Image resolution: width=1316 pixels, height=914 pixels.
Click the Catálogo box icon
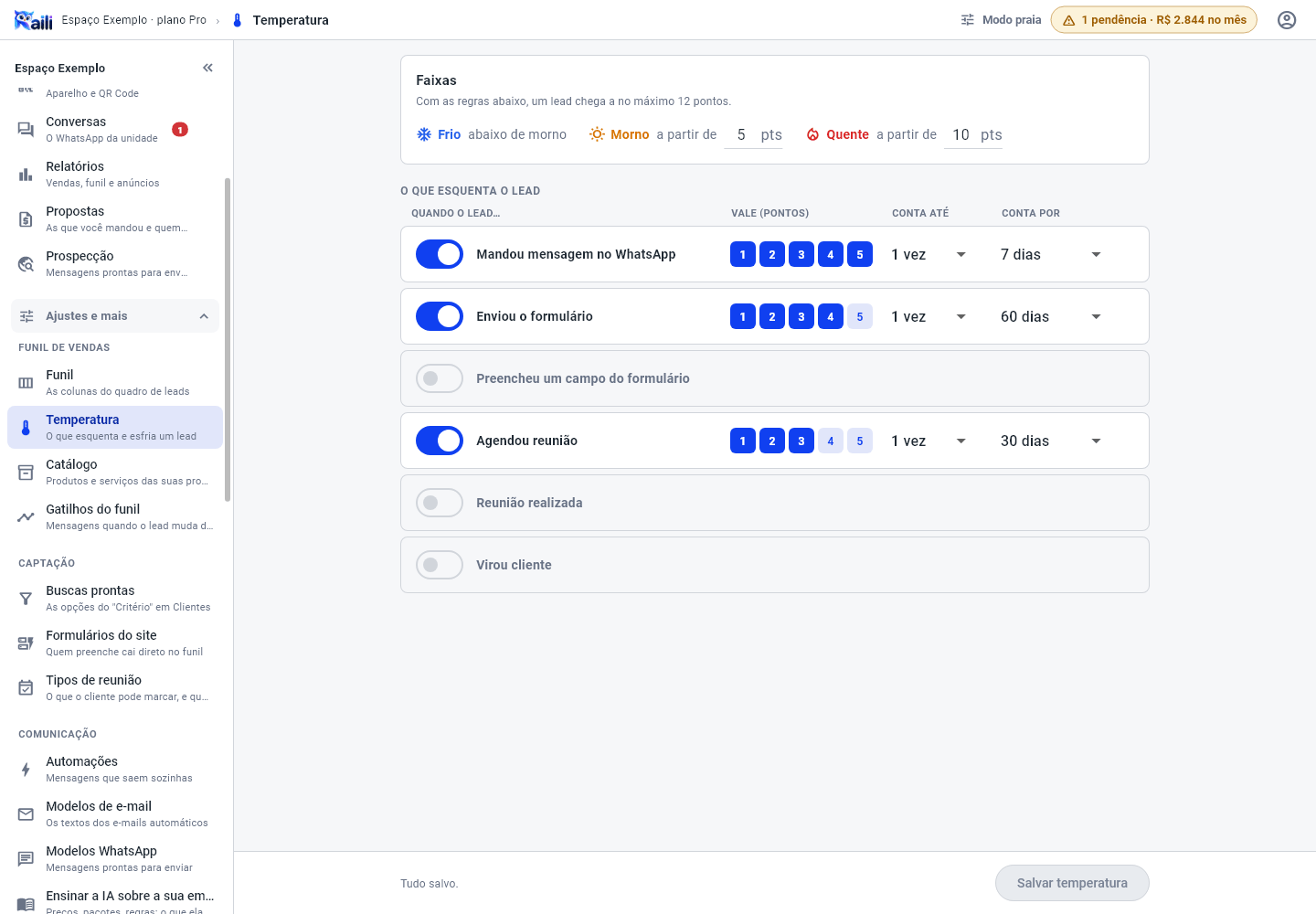point(26,473)
